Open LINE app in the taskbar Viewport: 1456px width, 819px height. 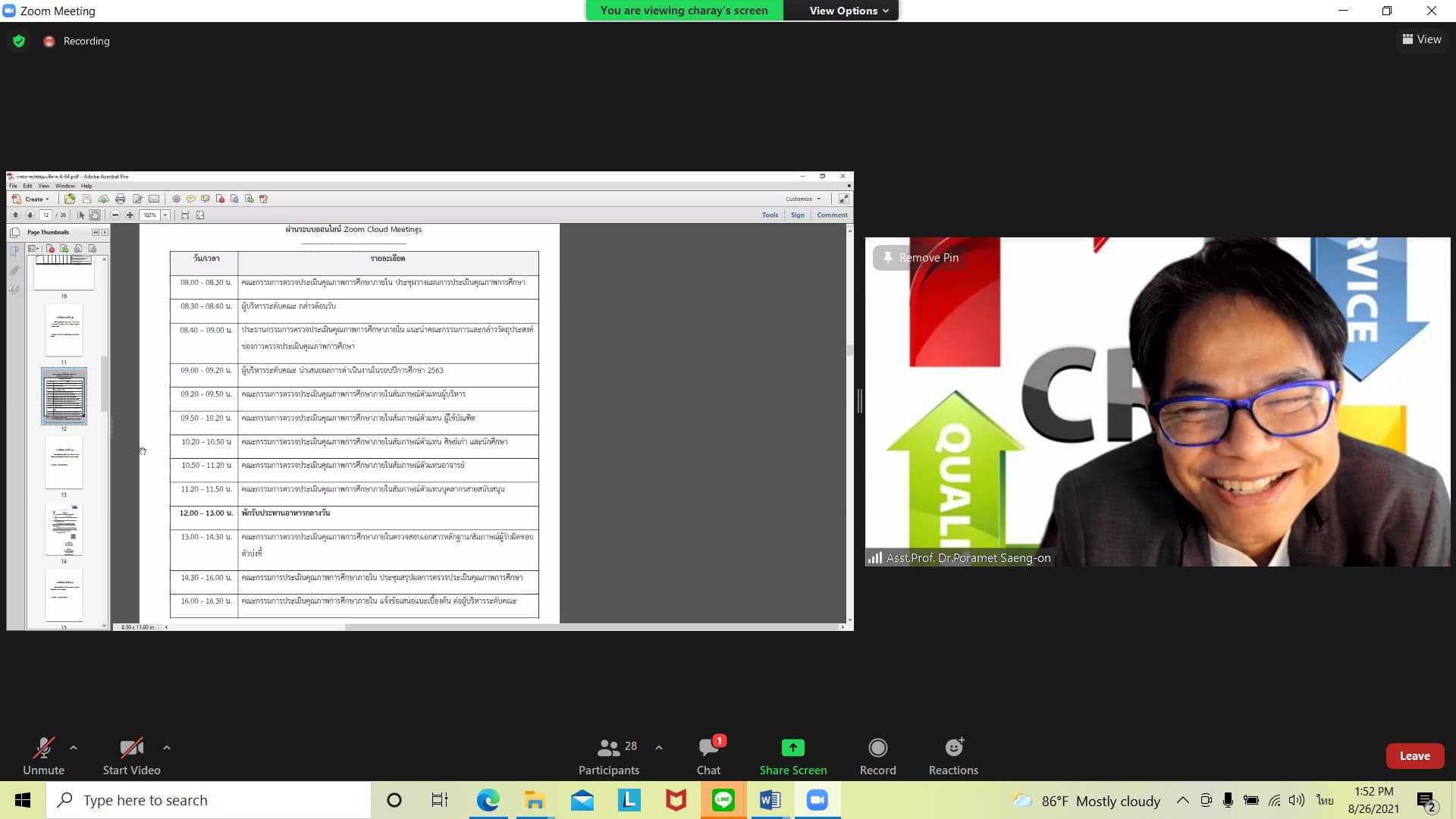723,800
